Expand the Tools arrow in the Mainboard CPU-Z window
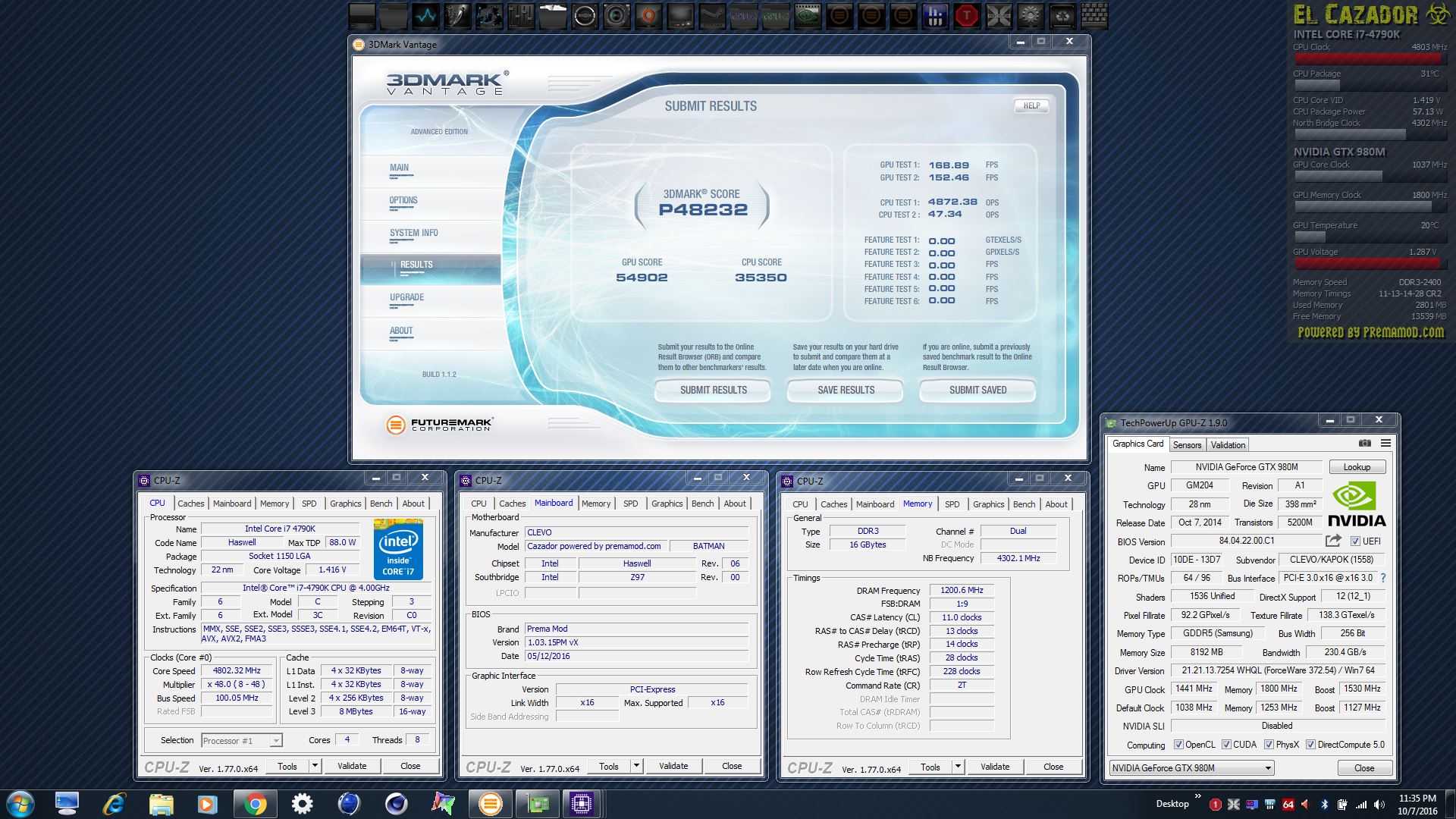Screen dimensions: 1456x819 (x=636, y=766)
